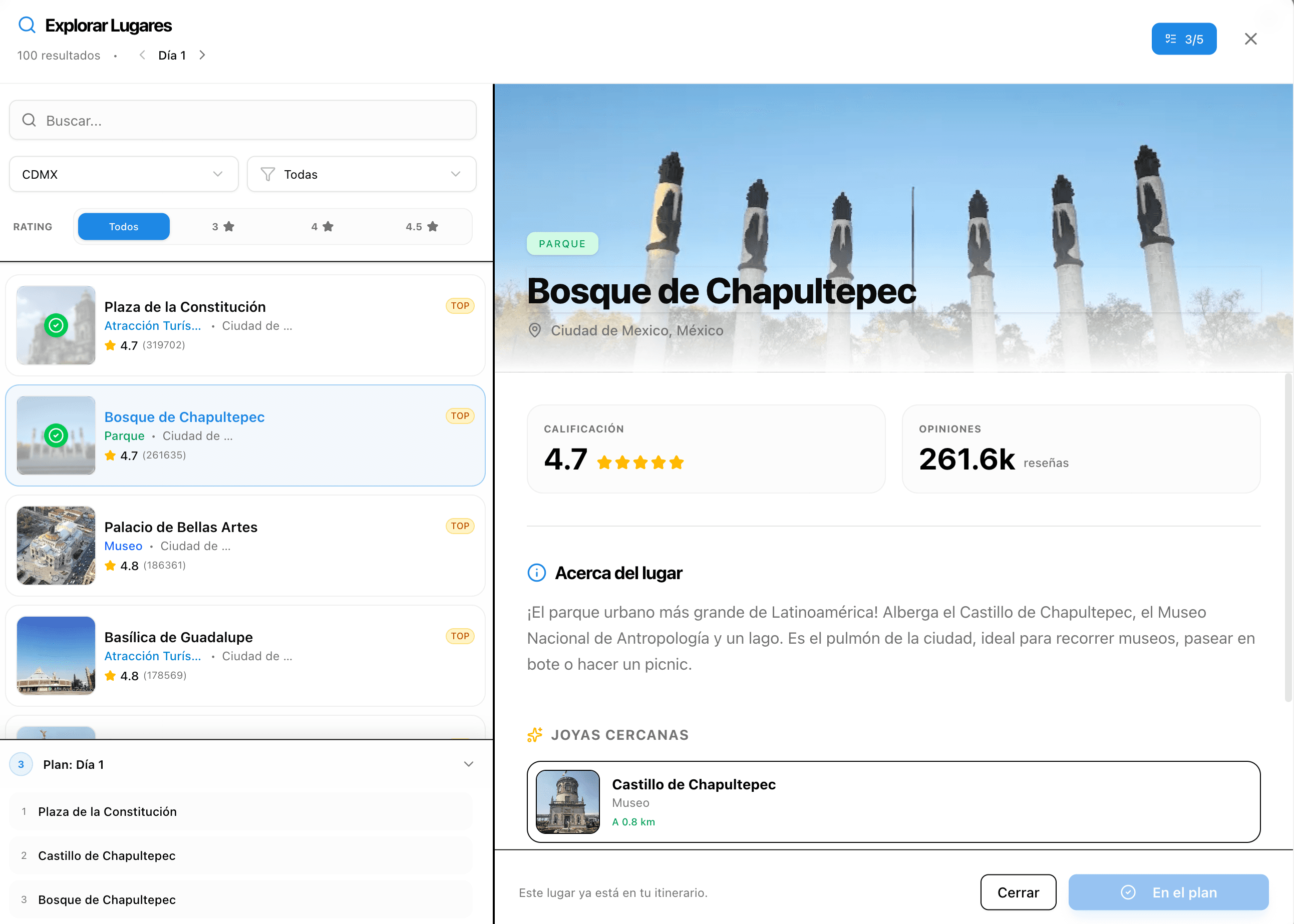Click green checkmark on Bosque de Chapultepec thumbnail
Image resolution: width=1294 pixels, height=924 pixels.
click(x=56, y=435)
